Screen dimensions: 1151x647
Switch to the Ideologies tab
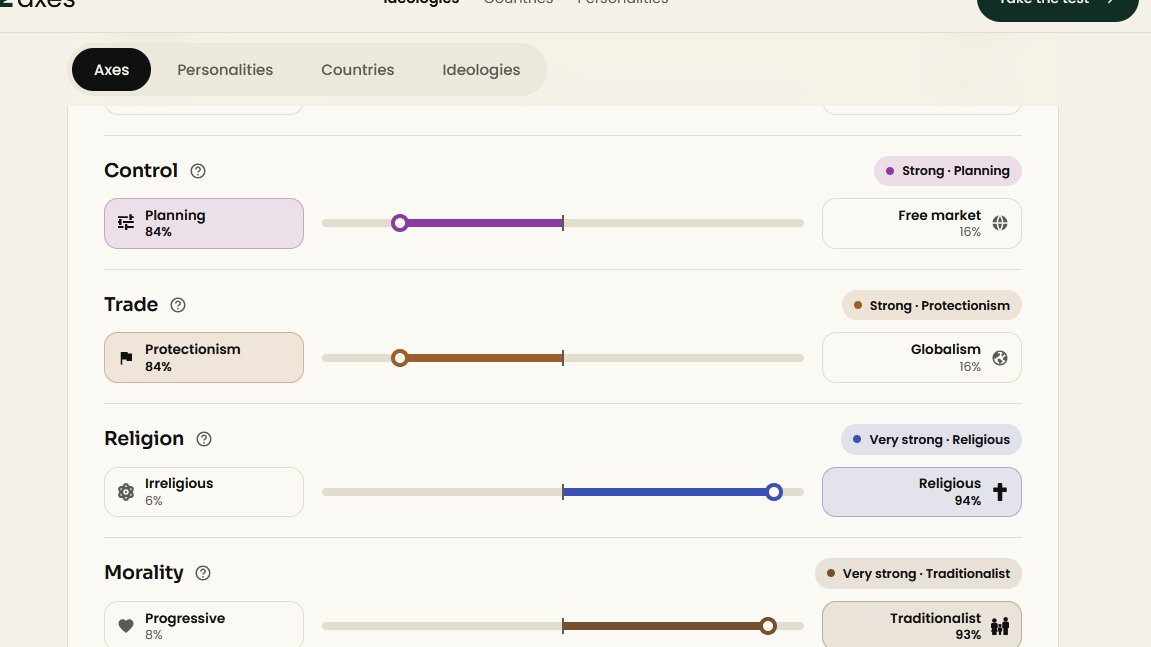[x=481, y=70]
